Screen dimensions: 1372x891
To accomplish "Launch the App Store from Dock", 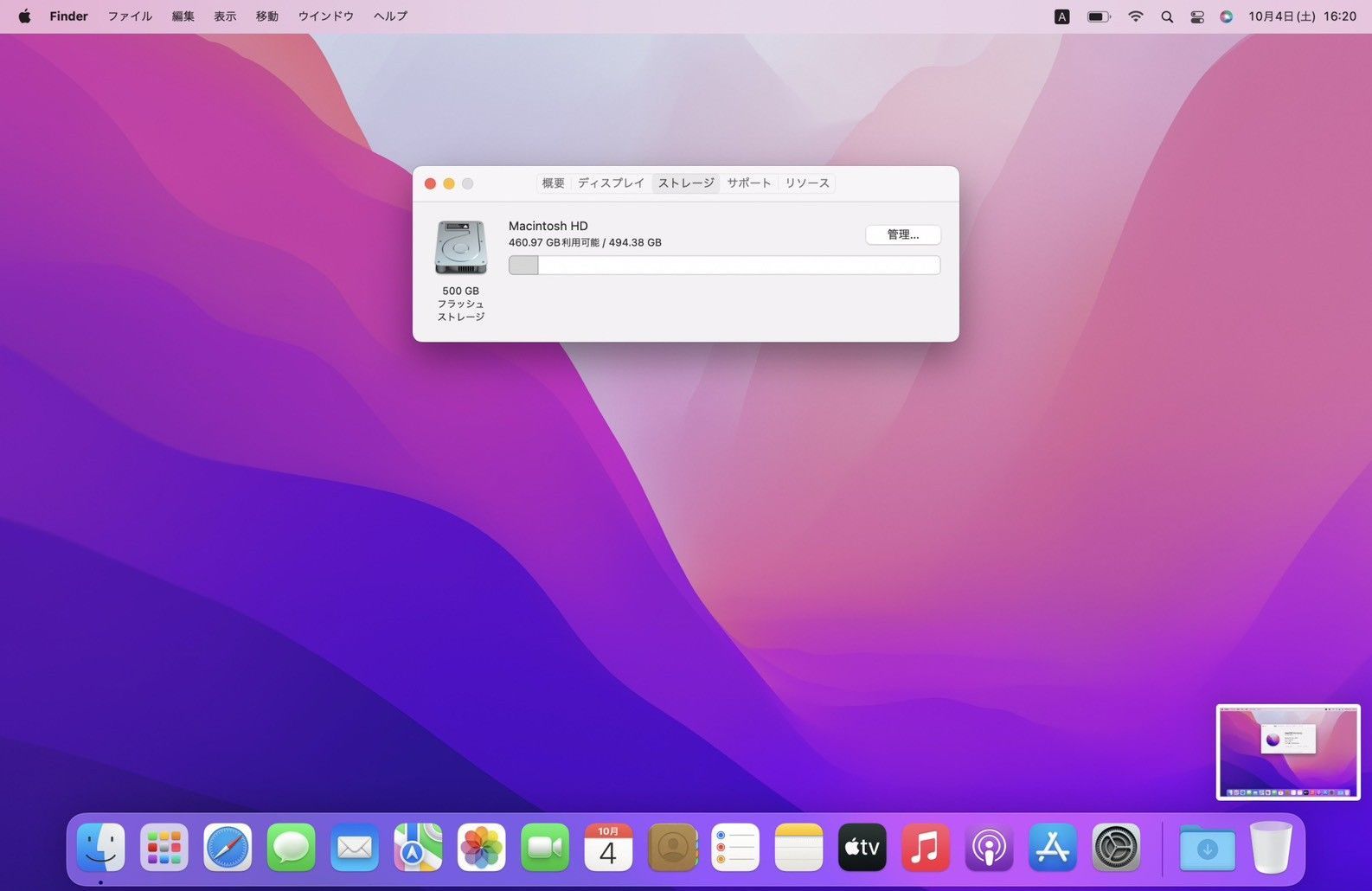I will click(x=1052, y=847).
